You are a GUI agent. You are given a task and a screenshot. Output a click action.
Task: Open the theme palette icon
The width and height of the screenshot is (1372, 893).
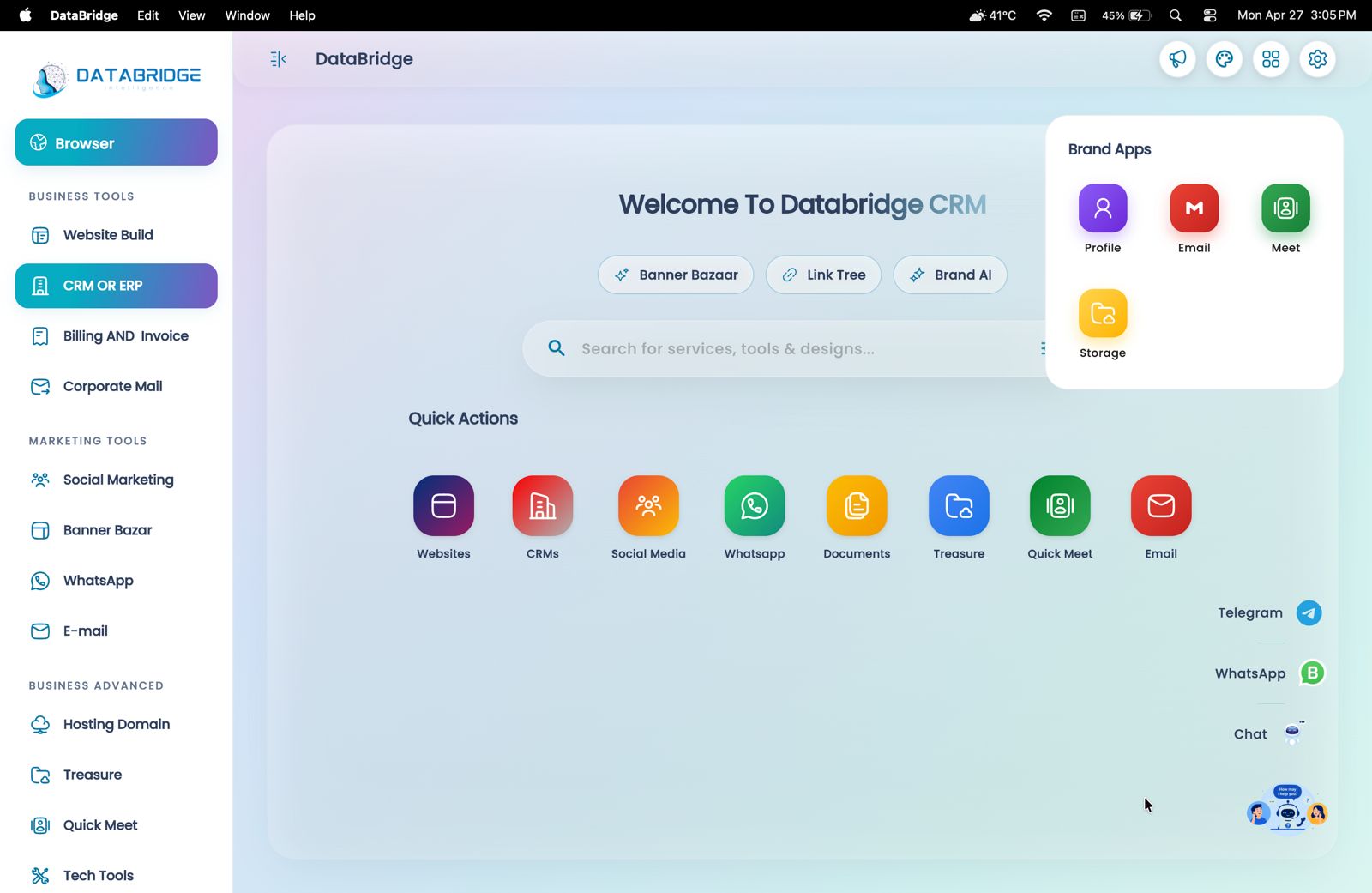[1225, 59]
